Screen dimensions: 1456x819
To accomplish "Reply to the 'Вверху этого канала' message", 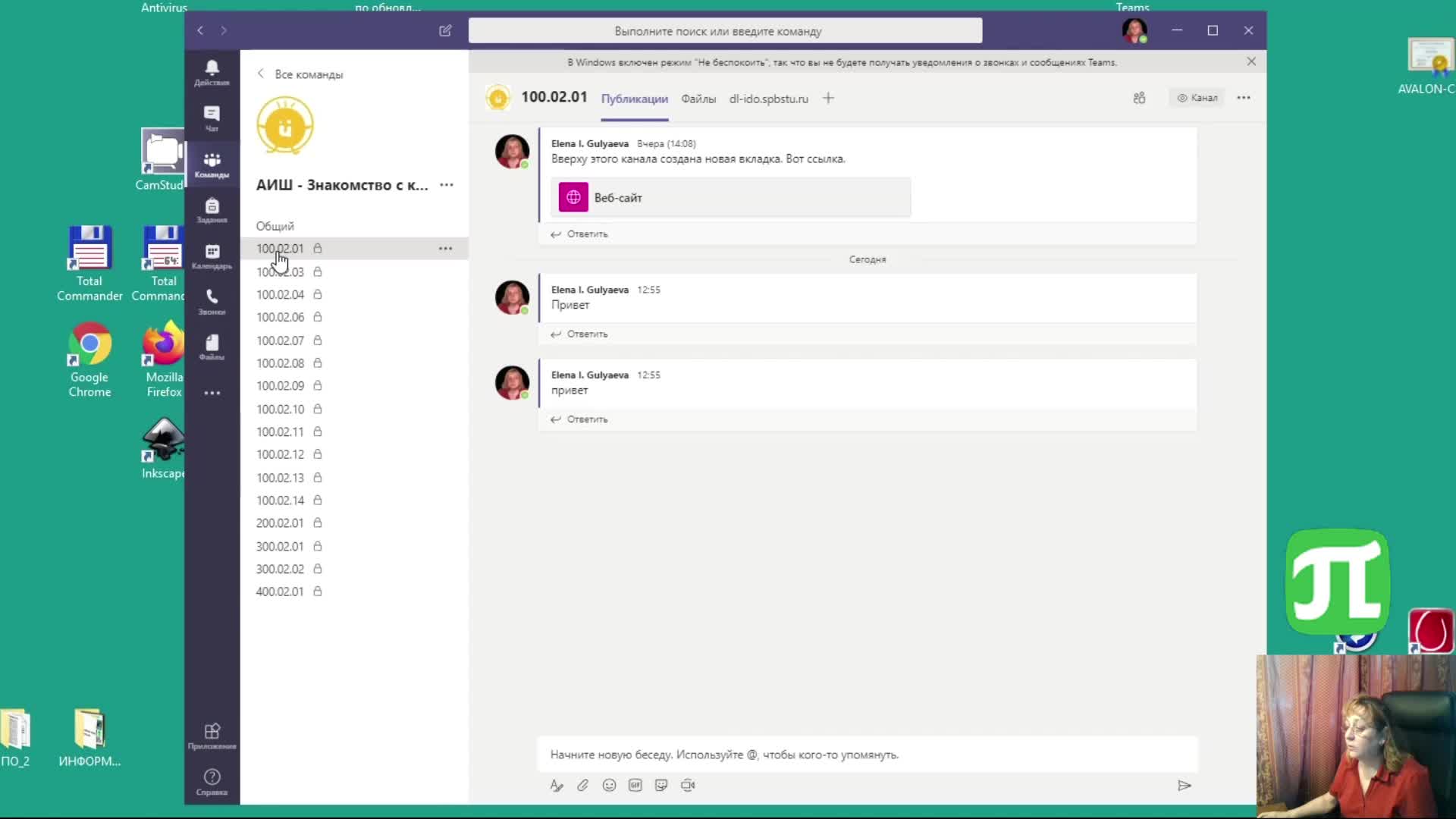I will point(579,234).
